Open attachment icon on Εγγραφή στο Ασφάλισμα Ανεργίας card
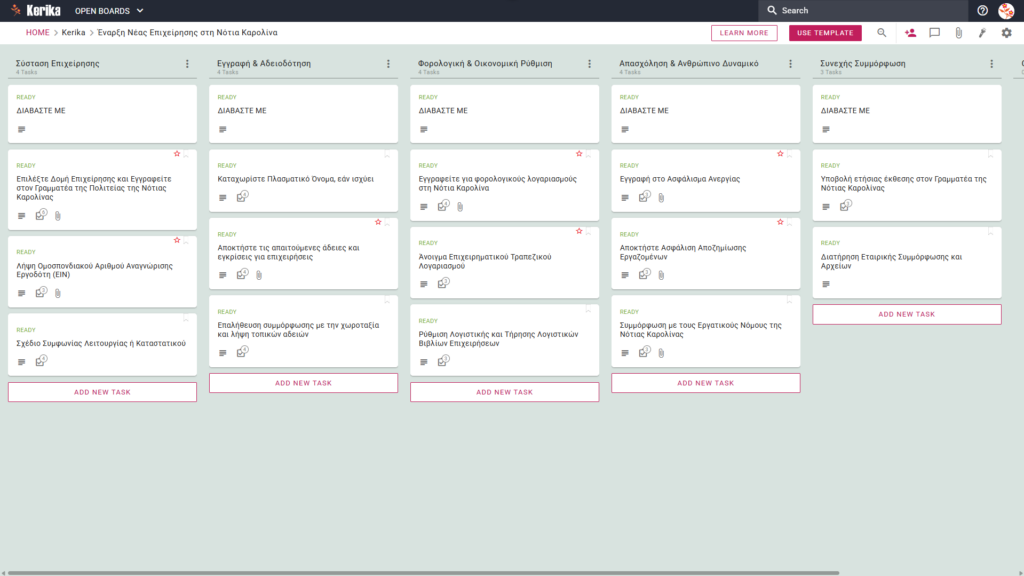This screenshot has width=1024, height=576. point(661,197)
